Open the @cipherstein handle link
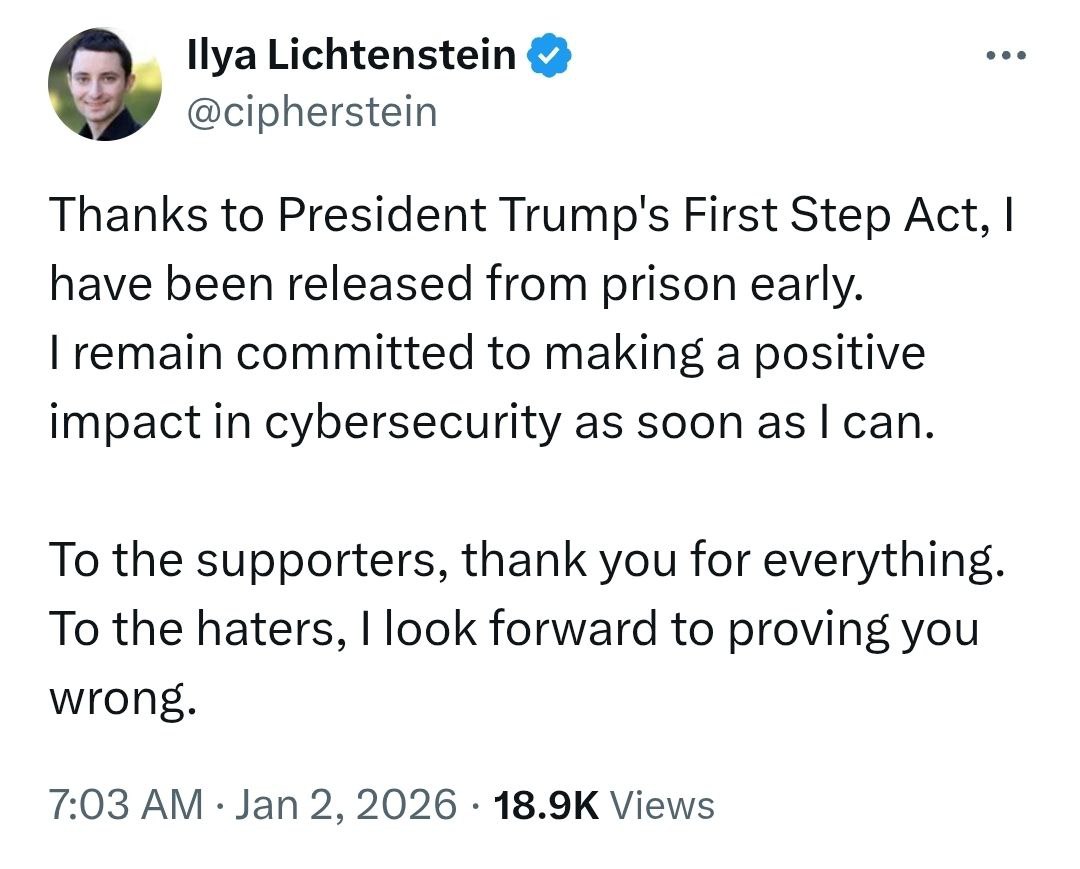 (312, 112)
